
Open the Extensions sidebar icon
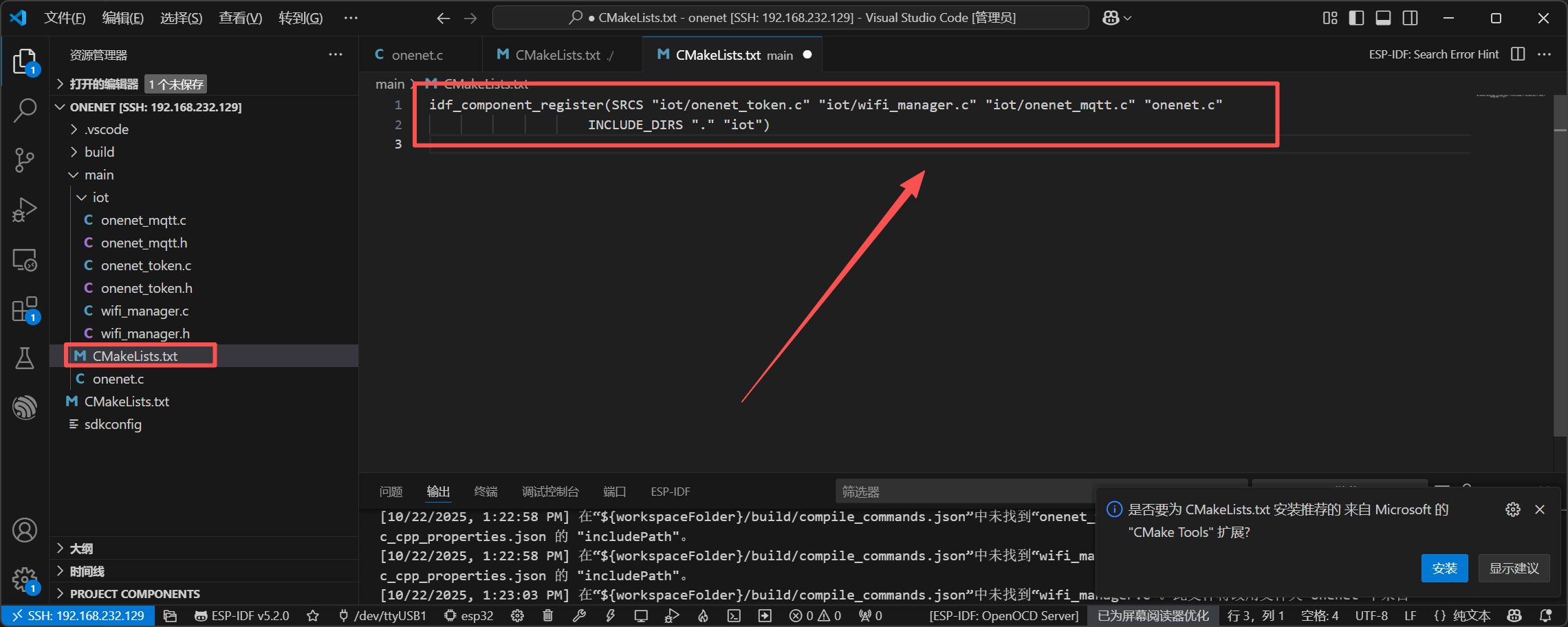pos(25,309)
